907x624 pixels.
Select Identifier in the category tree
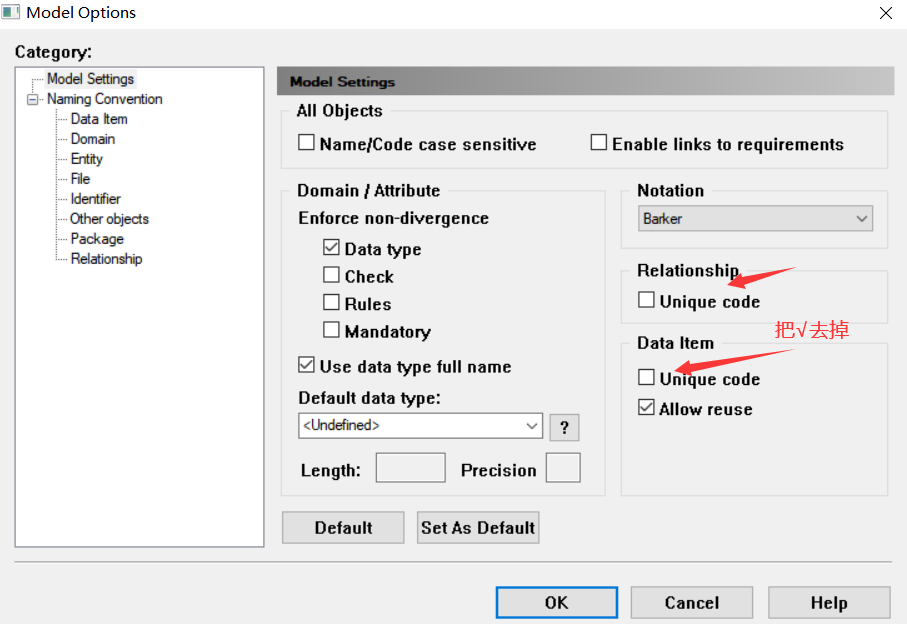pyautogui.click(x=95, y=199)
